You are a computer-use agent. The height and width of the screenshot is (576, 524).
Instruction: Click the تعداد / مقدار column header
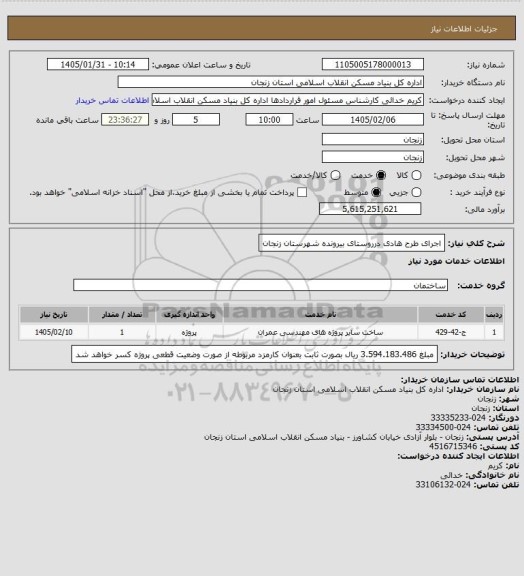122,314
